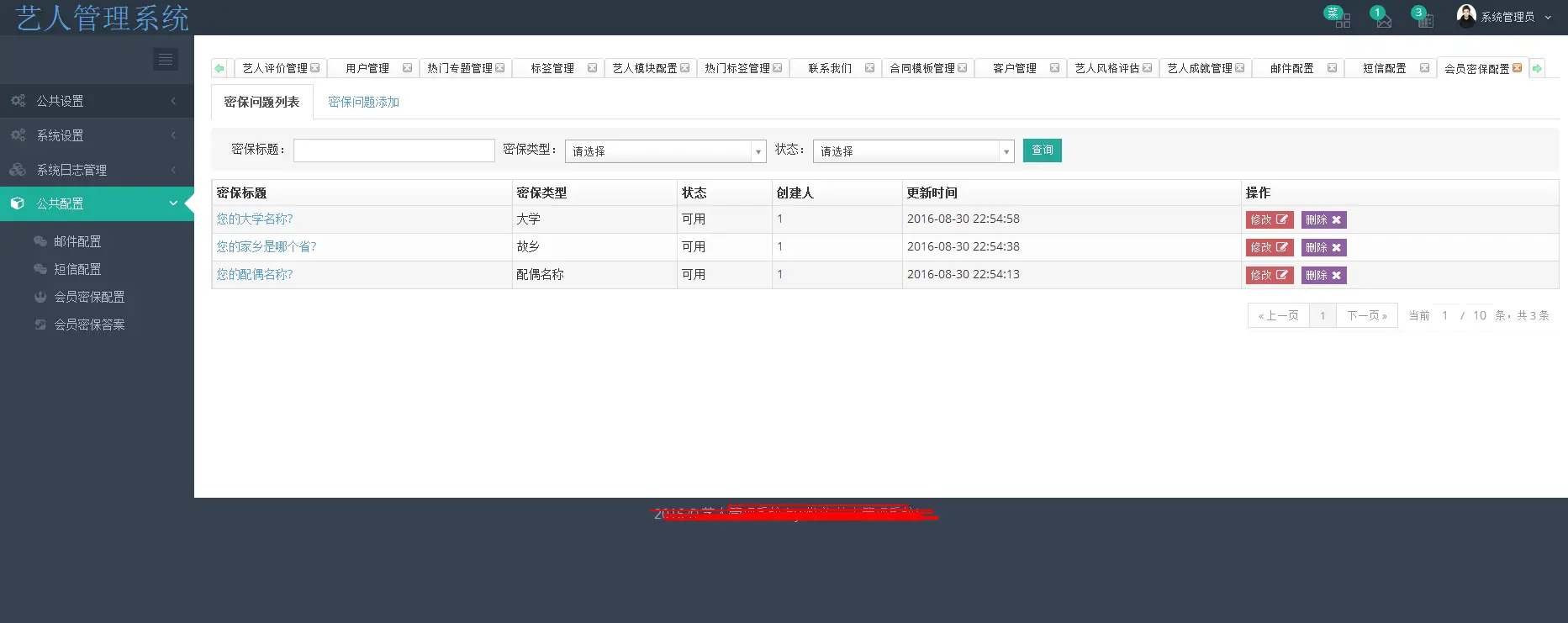
Task: Expand 系统日志管理 sidebar menu
Action: pyautogui.click(x=97, y=170)
